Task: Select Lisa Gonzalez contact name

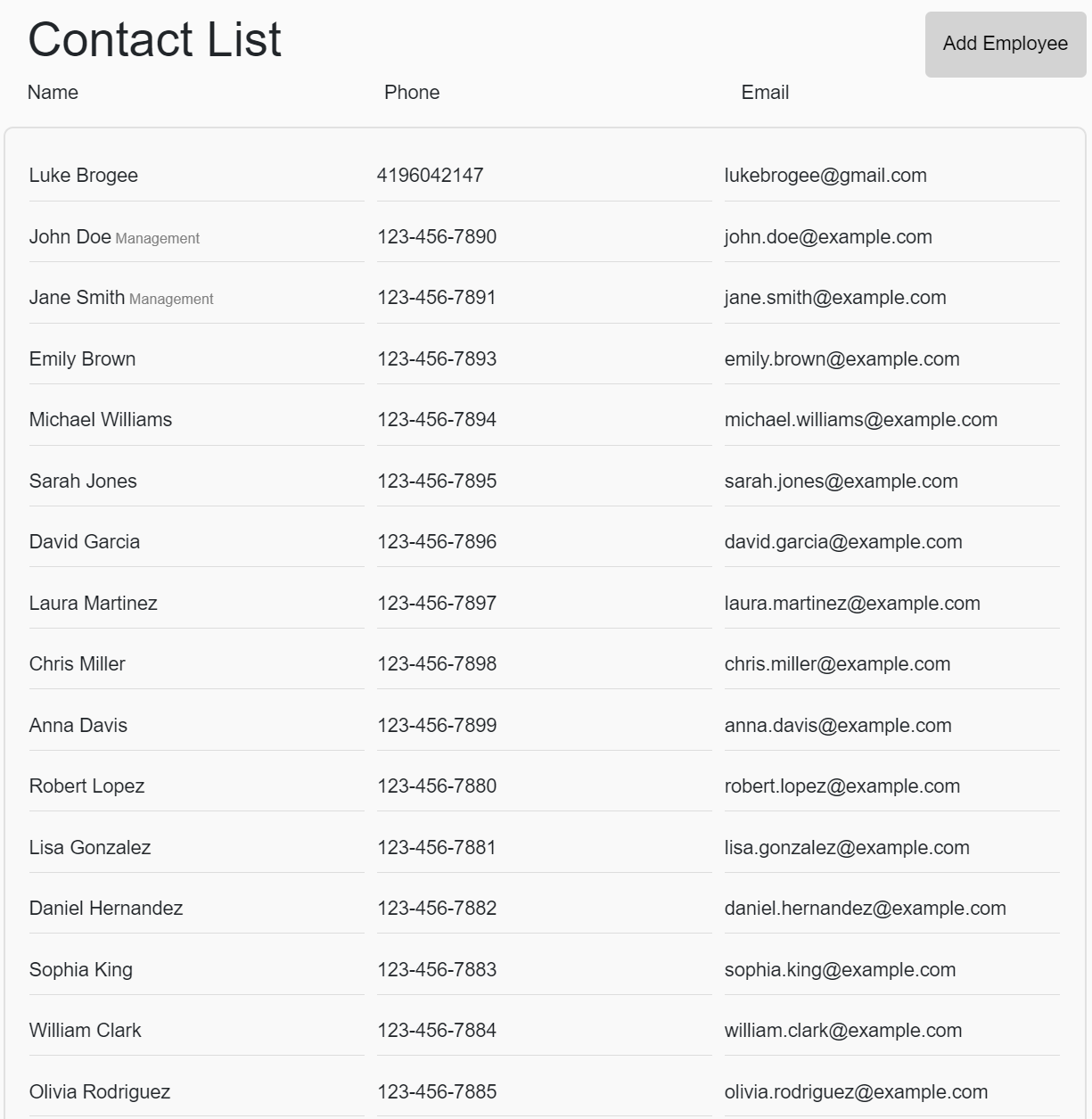Action: pos(89,848)
